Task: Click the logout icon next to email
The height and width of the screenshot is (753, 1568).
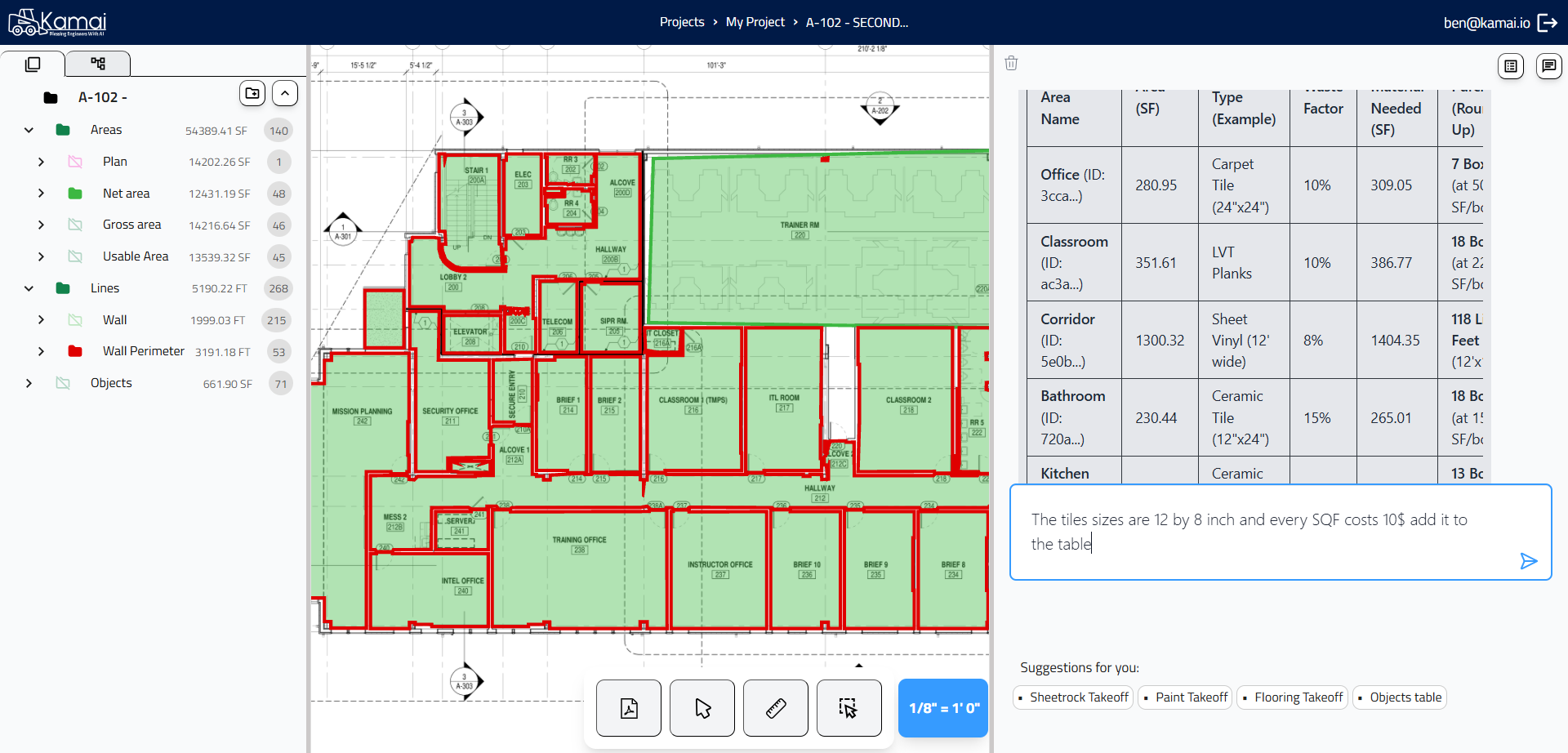Action: pos(1548,23)
